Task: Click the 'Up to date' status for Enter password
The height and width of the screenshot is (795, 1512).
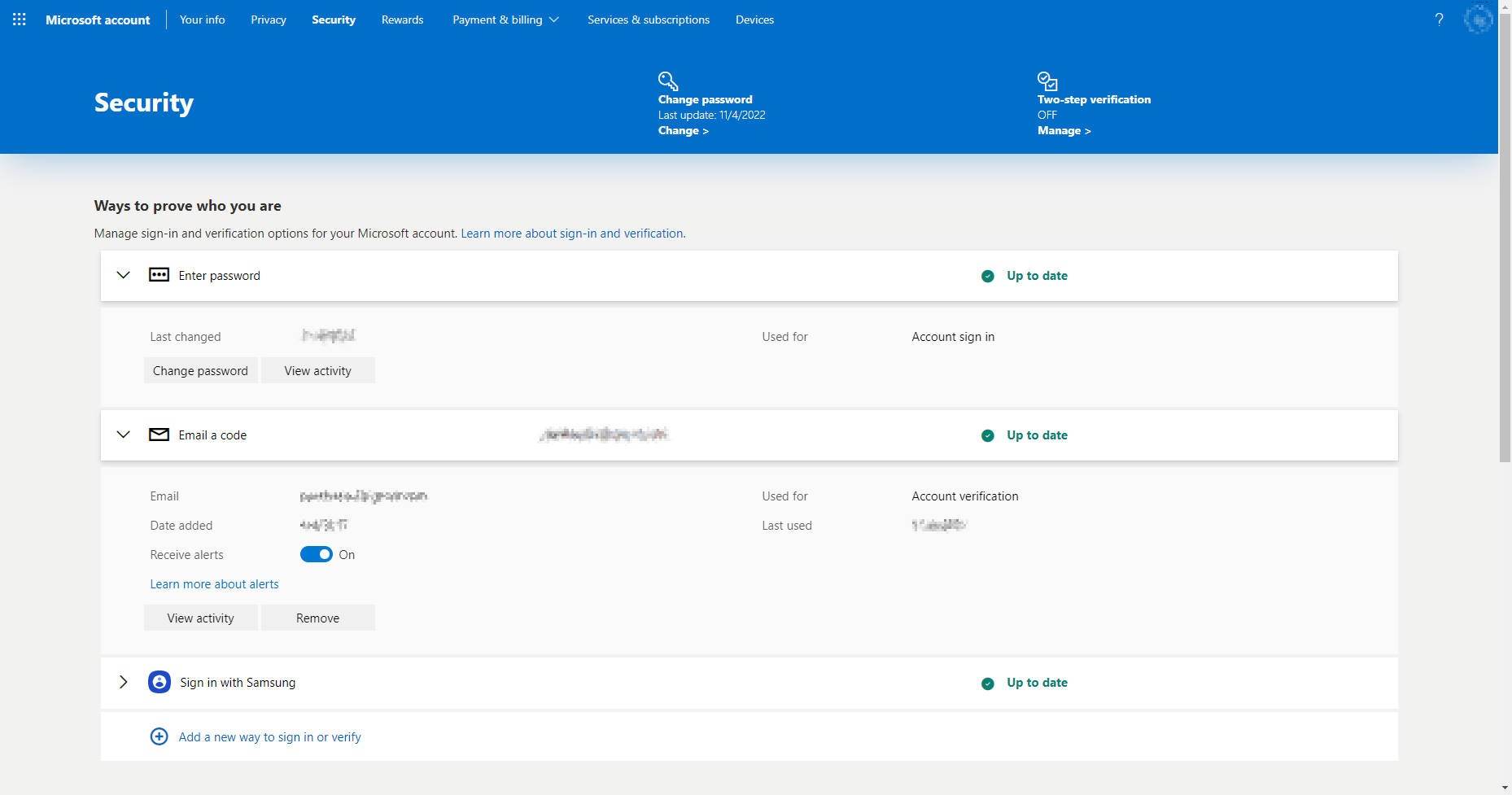Action: point(1037,275)
